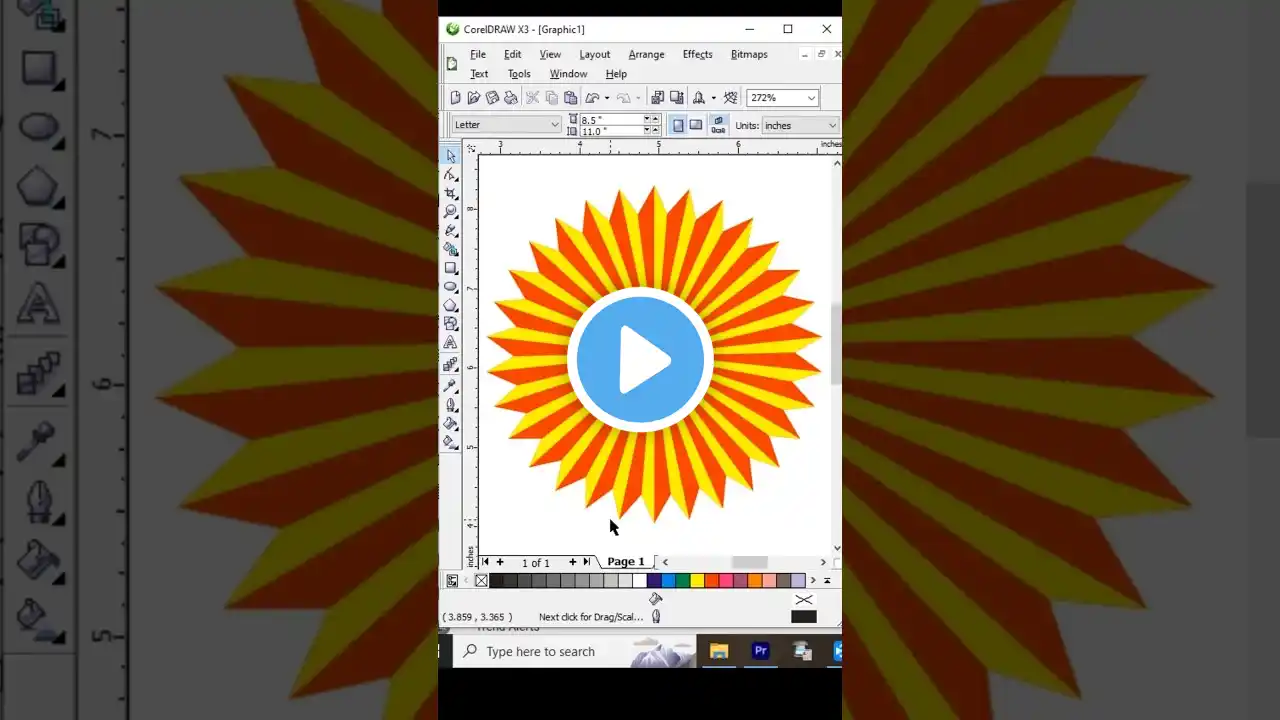The width and height of the screenshot is (1280, 720).
Task: Open the palette options flyout button
Action: coord(452,580)
